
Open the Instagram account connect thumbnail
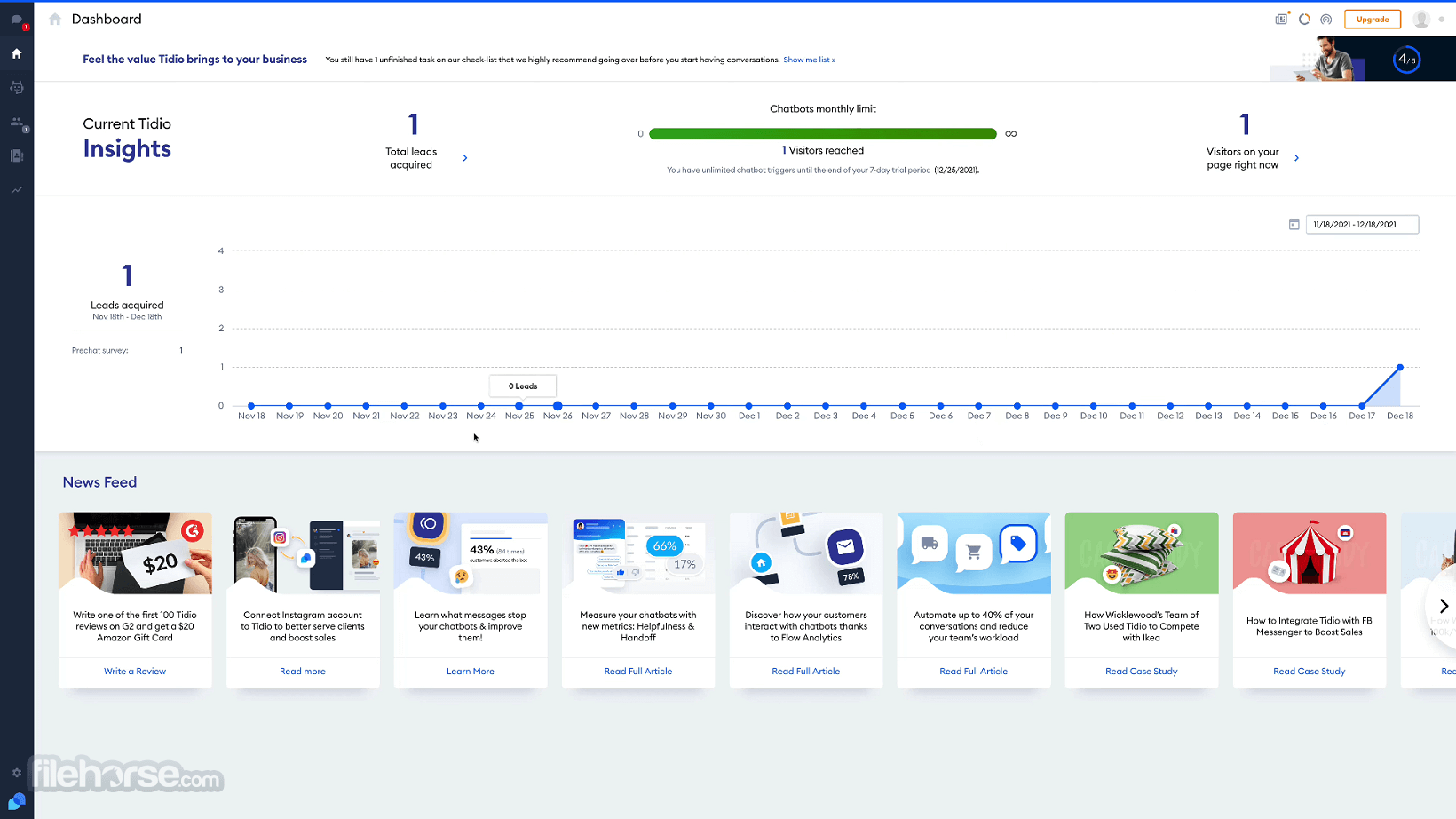[x=303, y=553]
